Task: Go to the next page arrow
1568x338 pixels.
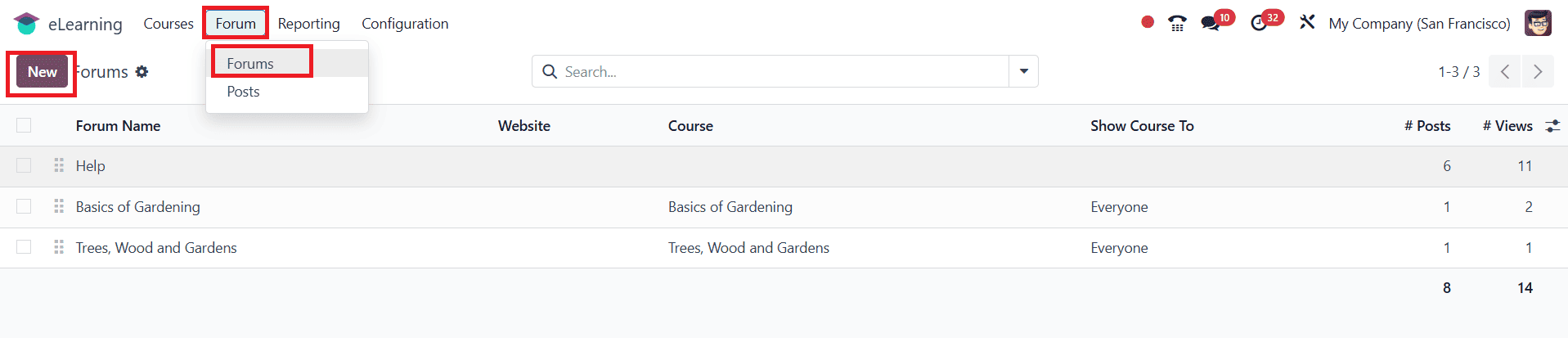Action: pyautogui.click(x=1537, y=72)
